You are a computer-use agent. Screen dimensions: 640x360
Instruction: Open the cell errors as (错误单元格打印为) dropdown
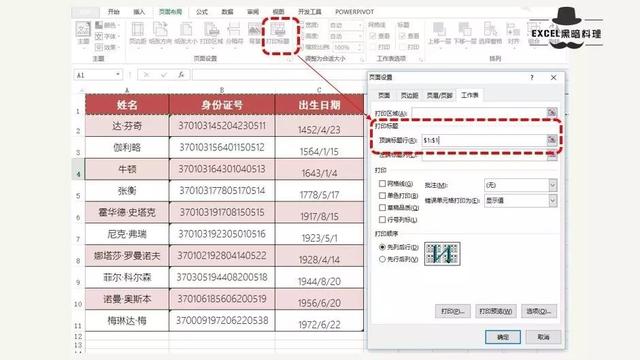coord(520,201)
